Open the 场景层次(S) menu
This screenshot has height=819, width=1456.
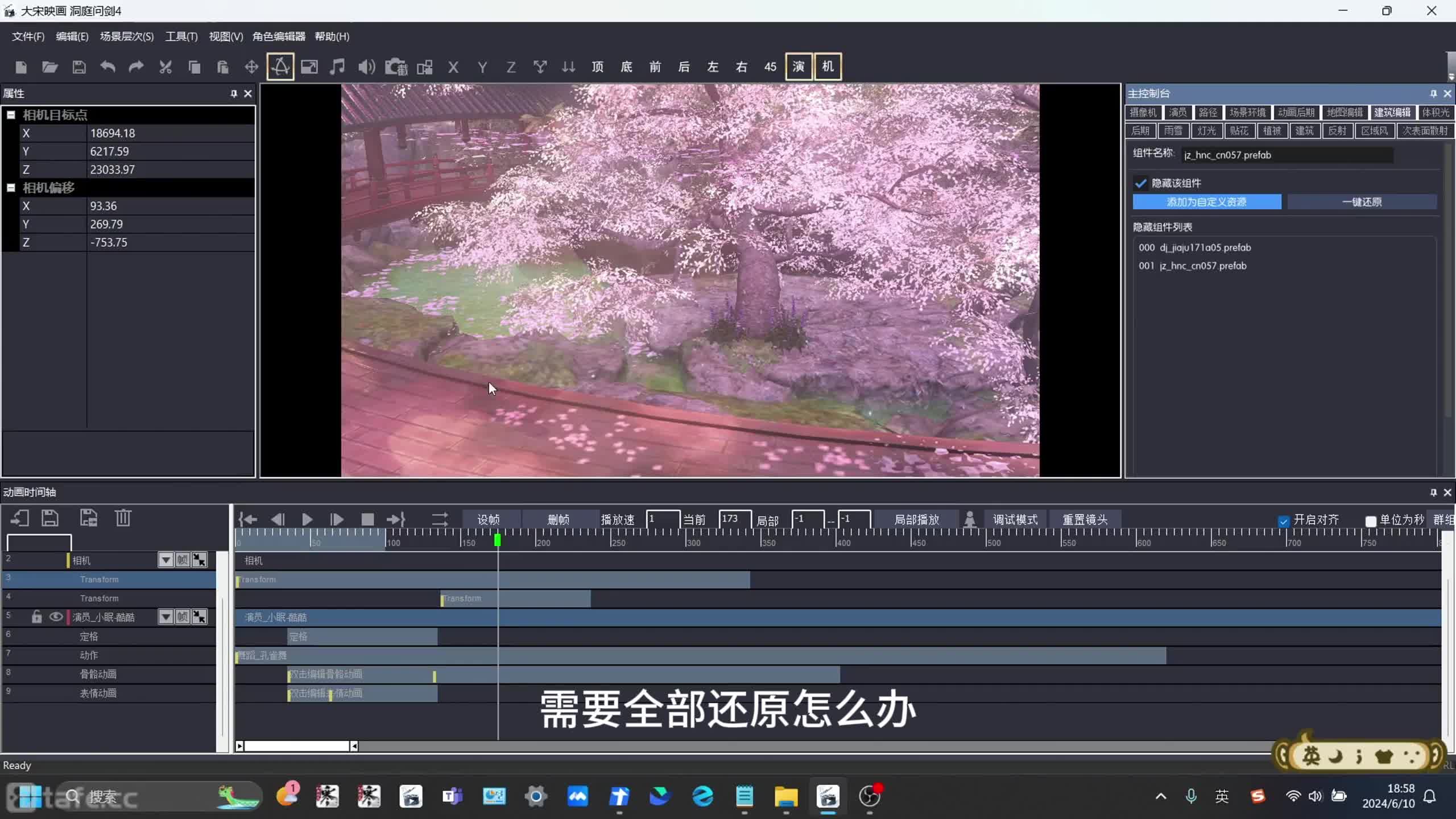click(x=127, y=36)
